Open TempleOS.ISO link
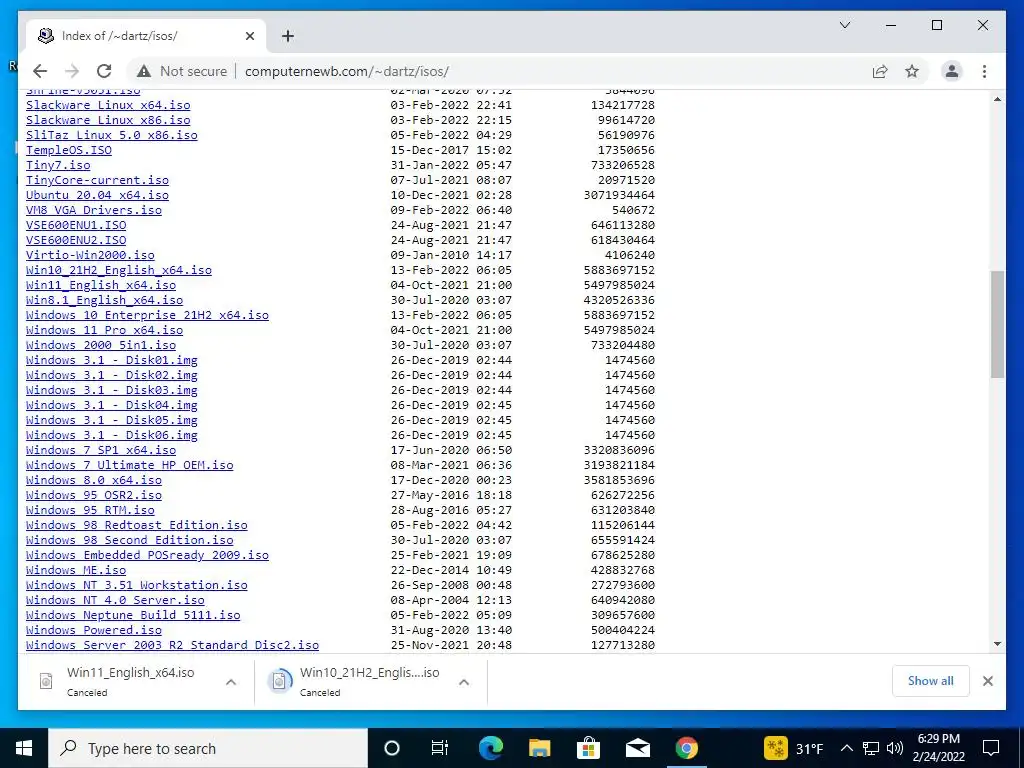This screenshot has width=1024, height=768. pyautogui.click(x=69, y=150)
